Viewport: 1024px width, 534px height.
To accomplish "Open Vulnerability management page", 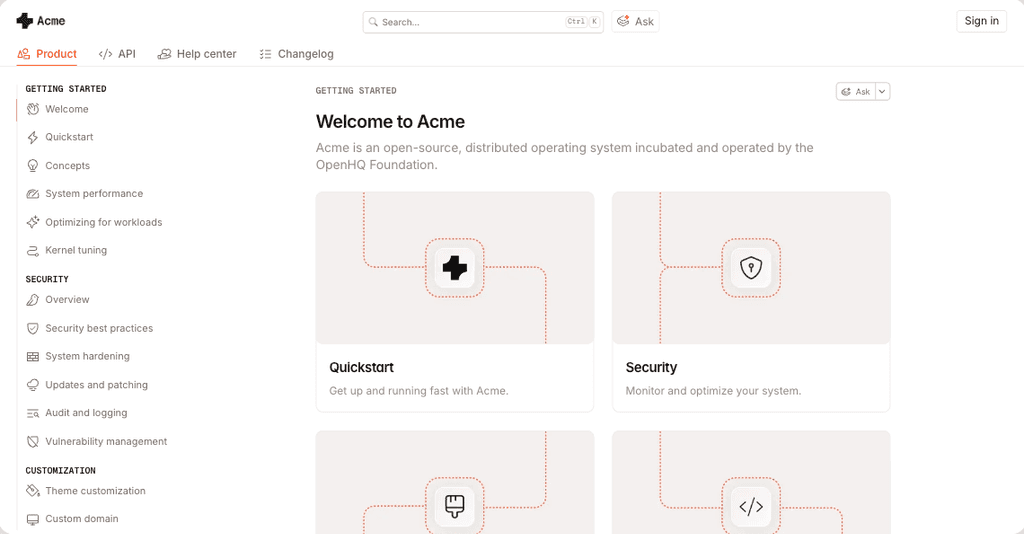I will 106,442.
